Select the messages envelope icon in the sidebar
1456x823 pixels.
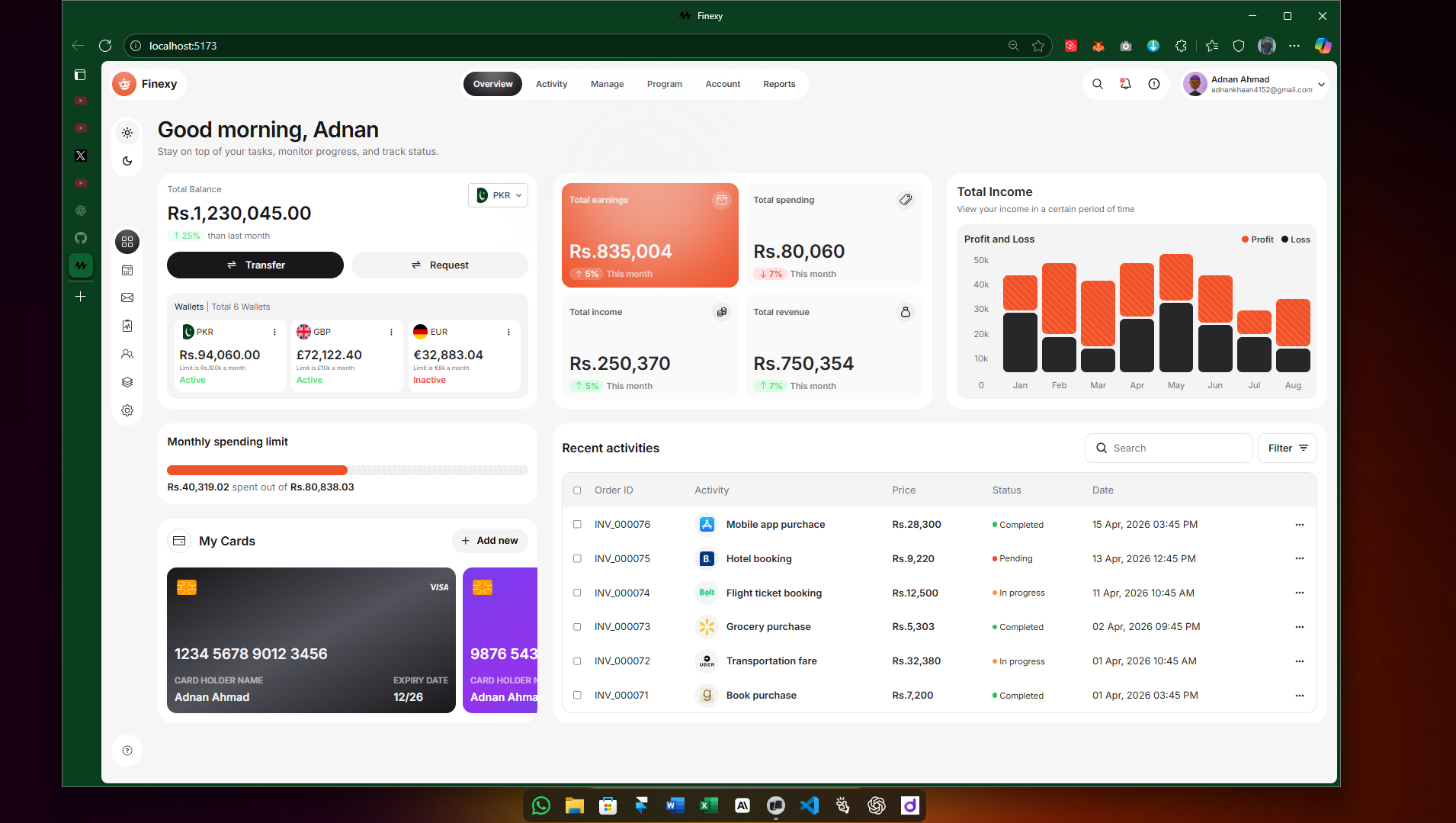tap(127, 297)
